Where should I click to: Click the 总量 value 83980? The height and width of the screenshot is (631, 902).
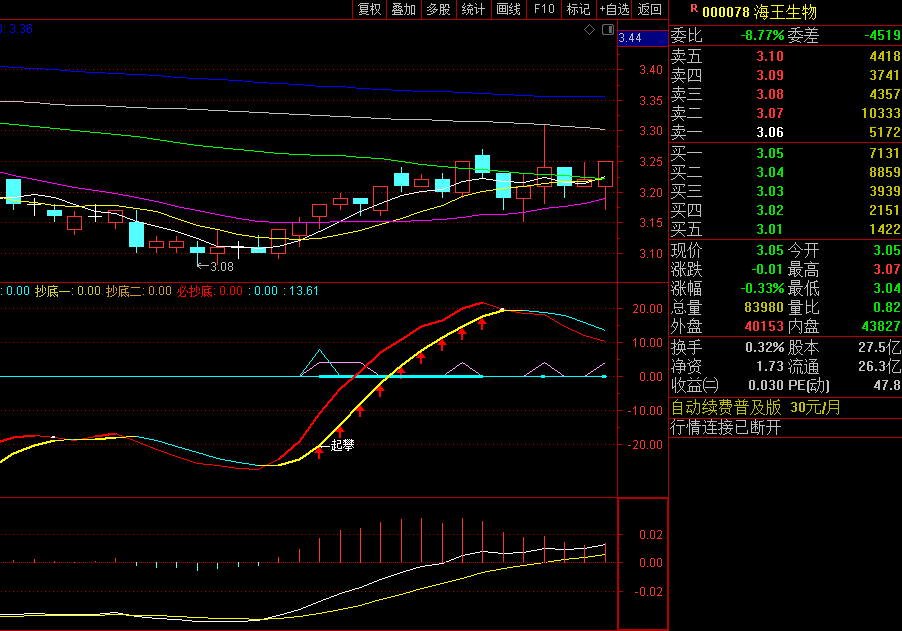tap(764, 307)
